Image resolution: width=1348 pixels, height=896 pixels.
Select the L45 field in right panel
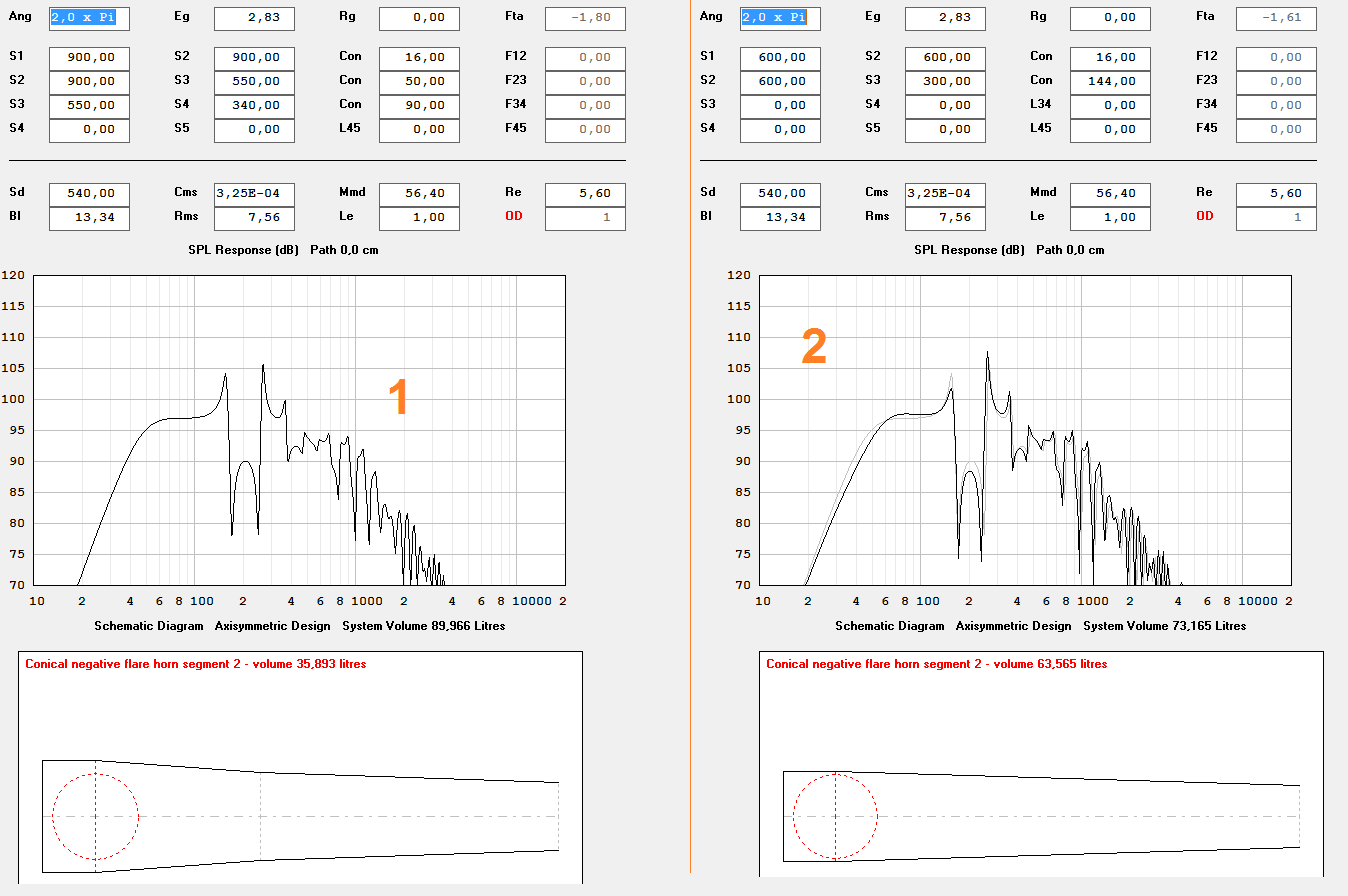point(1110,130)
